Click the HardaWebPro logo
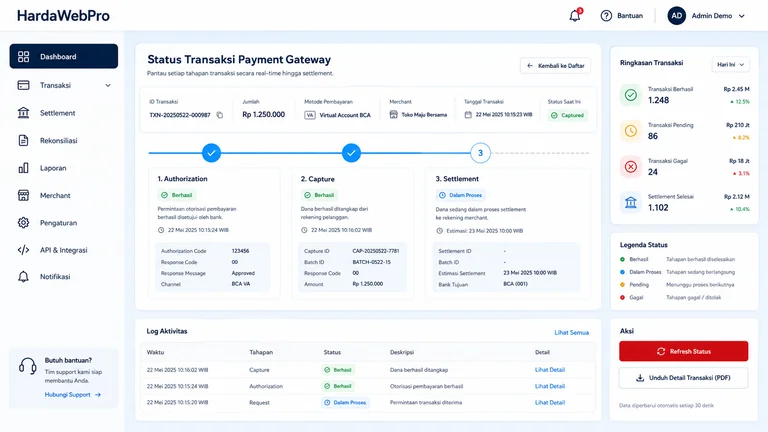 point(63,16)
